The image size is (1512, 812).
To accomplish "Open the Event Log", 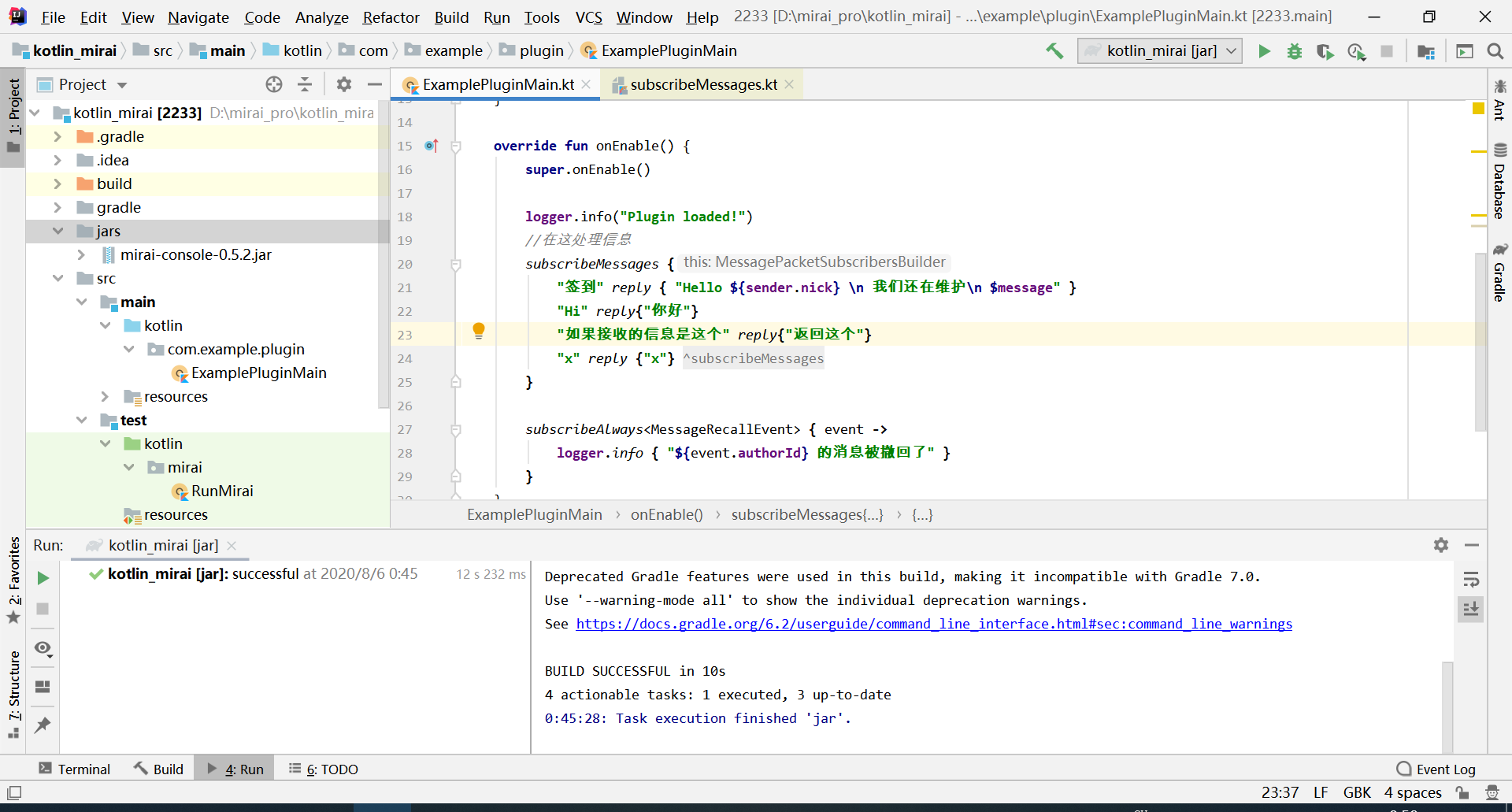I will pyautogui.click(x=1436, y=769).
